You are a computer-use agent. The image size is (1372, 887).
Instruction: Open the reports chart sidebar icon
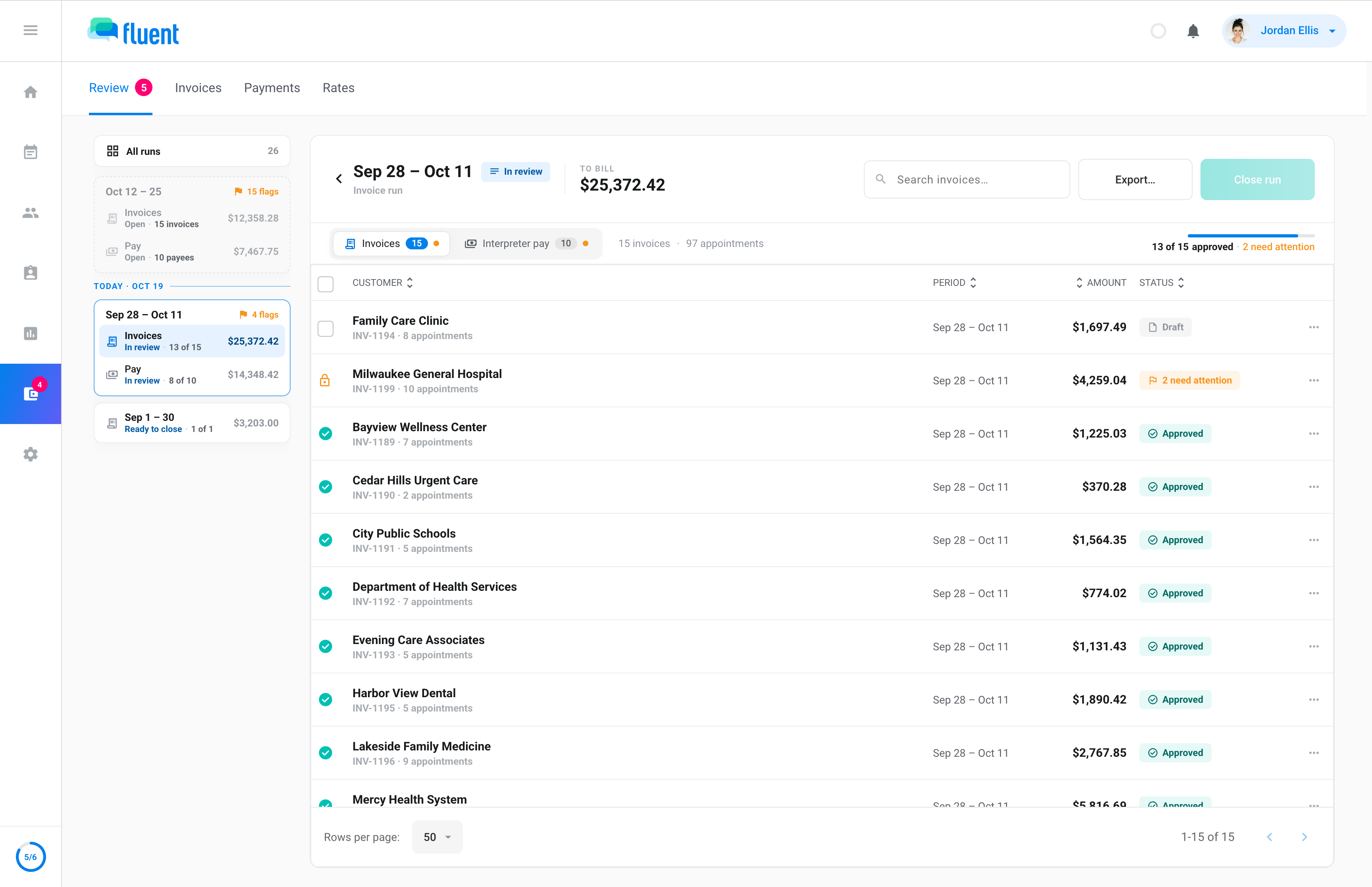31,334
